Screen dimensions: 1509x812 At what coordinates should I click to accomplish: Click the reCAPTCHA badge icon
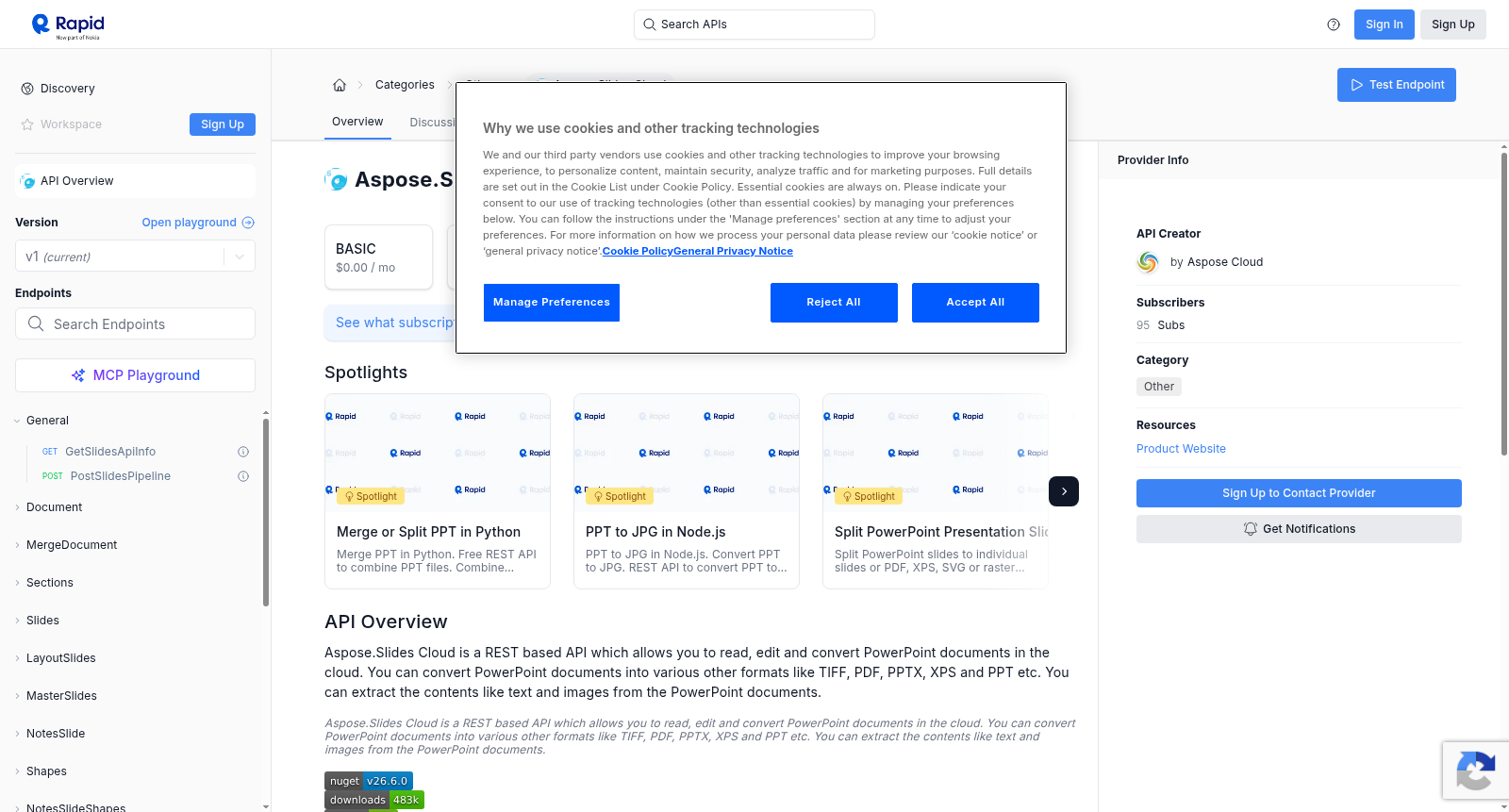pos(1475,771)
